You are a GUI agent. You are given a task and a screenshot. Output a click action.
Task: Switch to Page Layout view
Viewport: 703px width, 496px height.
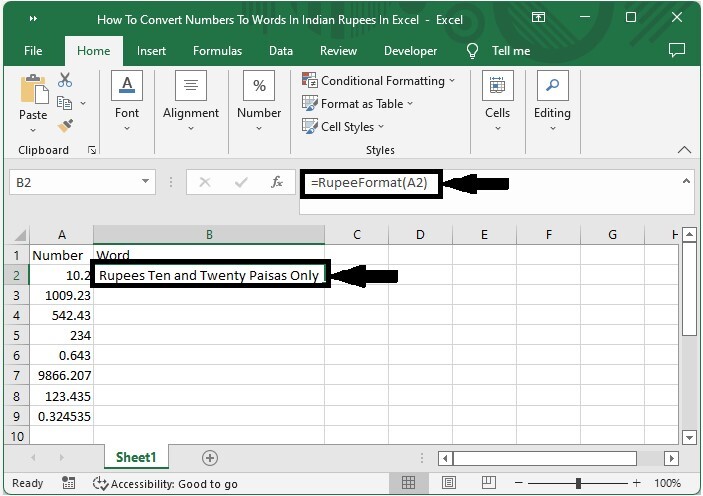448,483
